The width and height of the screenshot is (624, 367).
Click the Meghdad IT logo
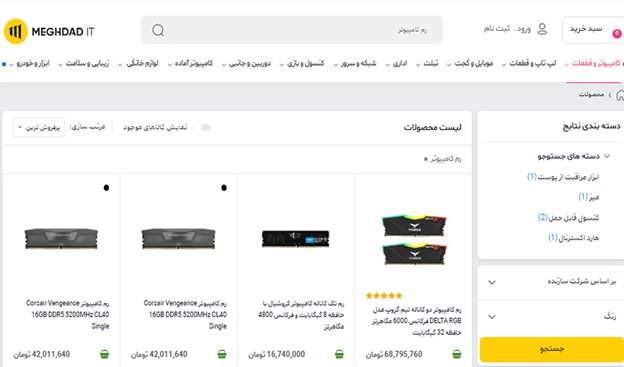pos(49,31)
